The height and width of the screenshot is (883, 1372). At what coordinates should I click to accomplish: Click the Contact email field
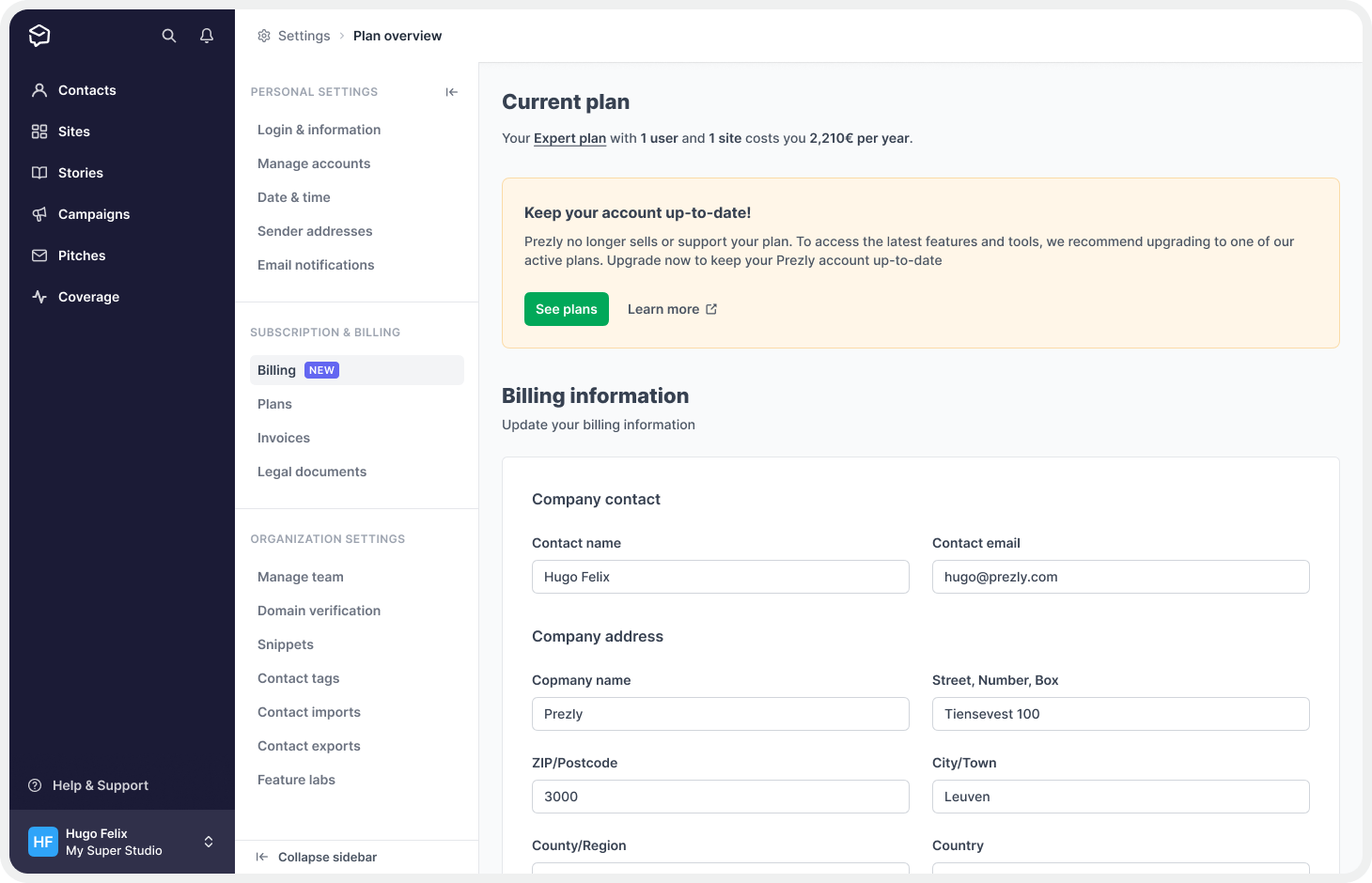(1121, 577)
